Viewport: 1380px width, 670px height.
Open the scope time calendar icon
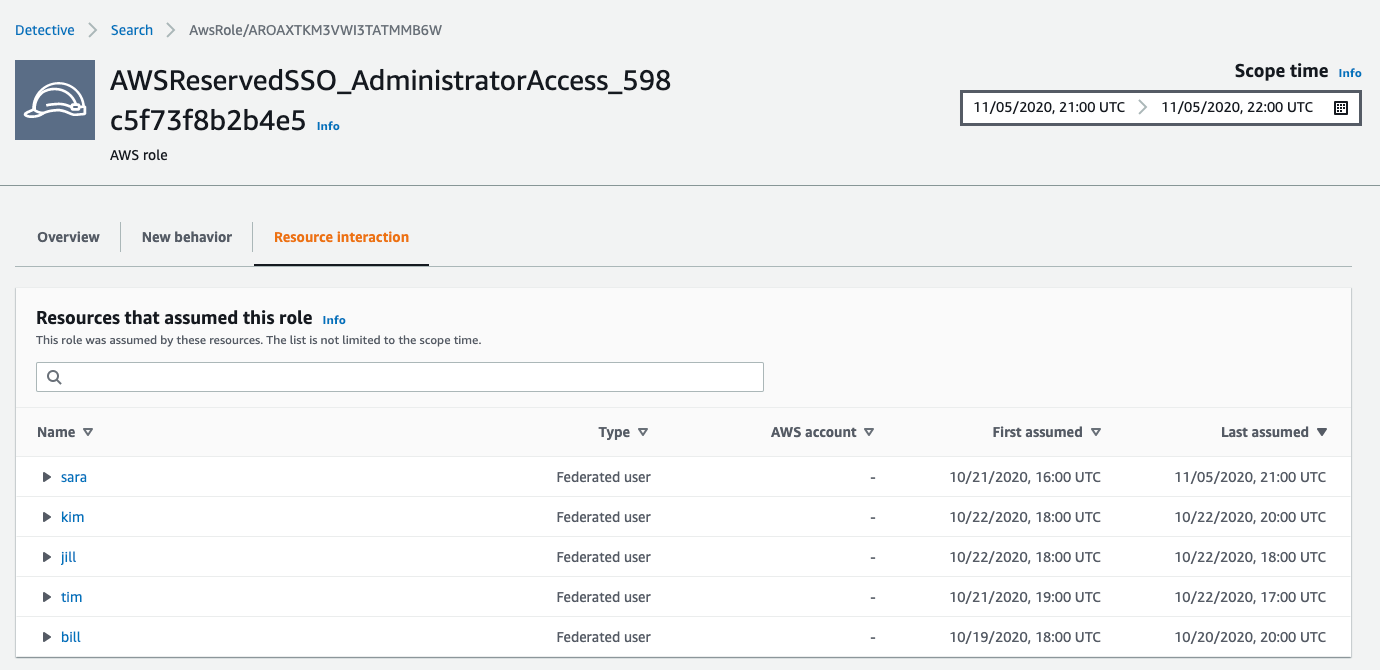coord(1341,108)
